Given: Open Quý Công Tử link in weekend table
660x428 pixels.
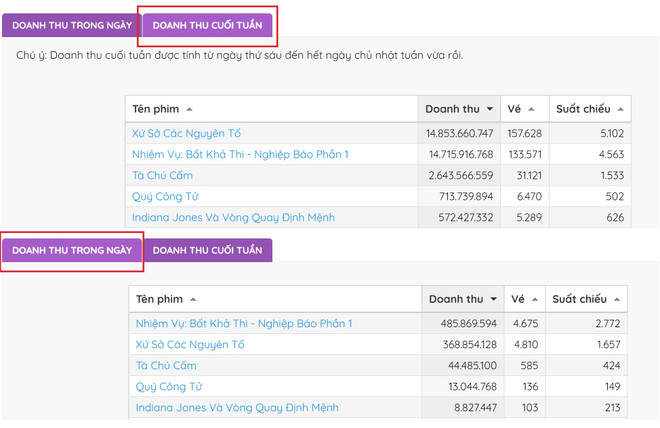Looking at the screenshot, I should (x=165, y=196).
